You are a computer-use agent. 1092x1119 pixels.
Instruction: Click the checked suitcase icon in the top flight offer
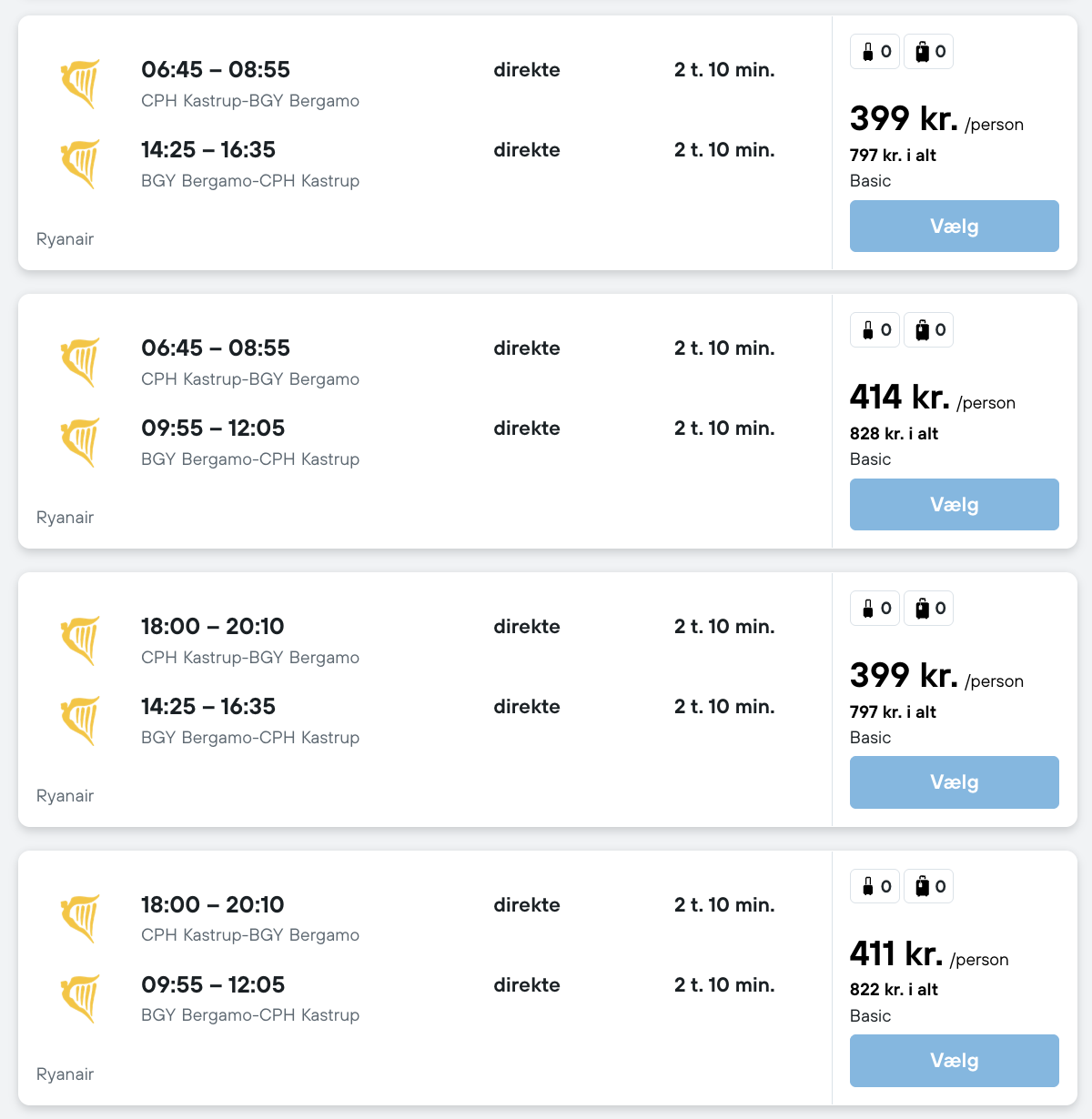click(x=922, y=52)
